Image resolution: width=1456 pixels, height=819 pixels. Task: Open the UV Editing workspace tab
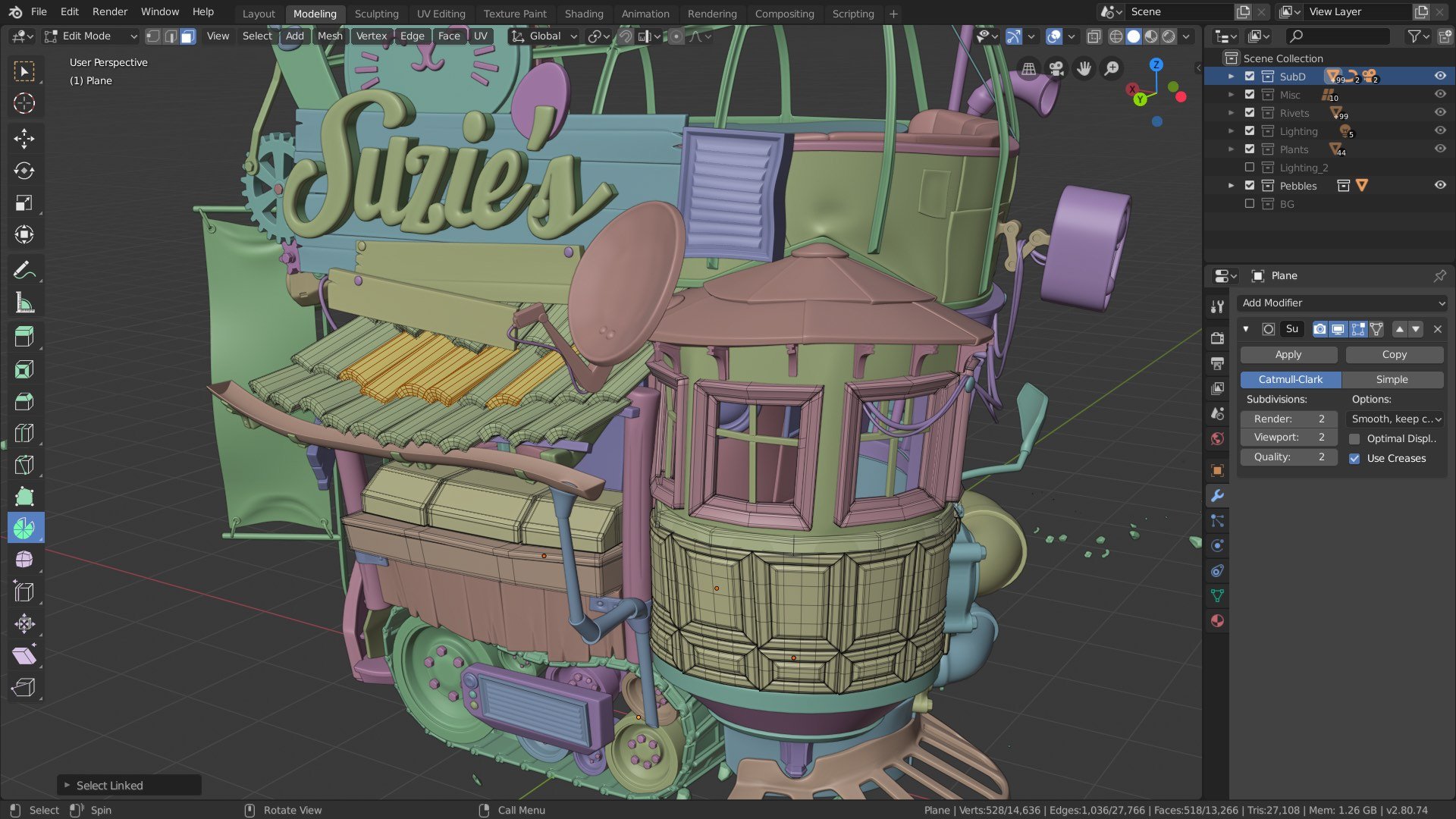click(x=440, y=13)
